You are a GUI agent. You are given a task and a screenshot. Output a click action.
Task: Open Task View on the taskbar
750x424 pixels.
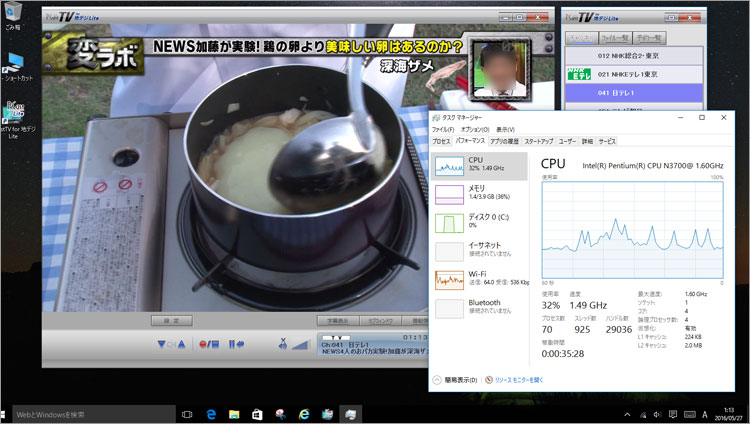[187, 414]
